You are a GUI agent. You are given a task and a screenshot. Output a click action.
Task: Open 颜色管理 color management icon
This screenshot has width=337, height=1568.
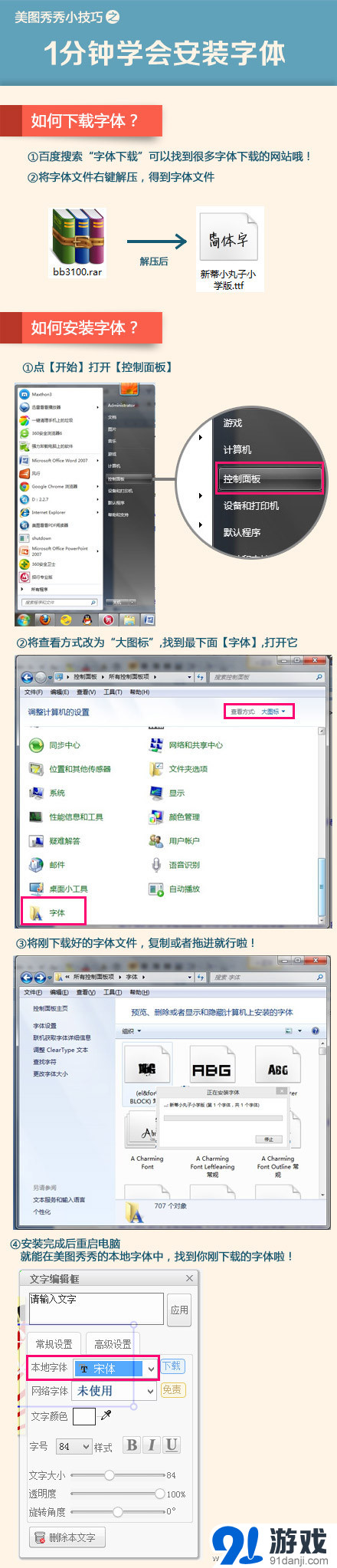click(x=156, y=817)
